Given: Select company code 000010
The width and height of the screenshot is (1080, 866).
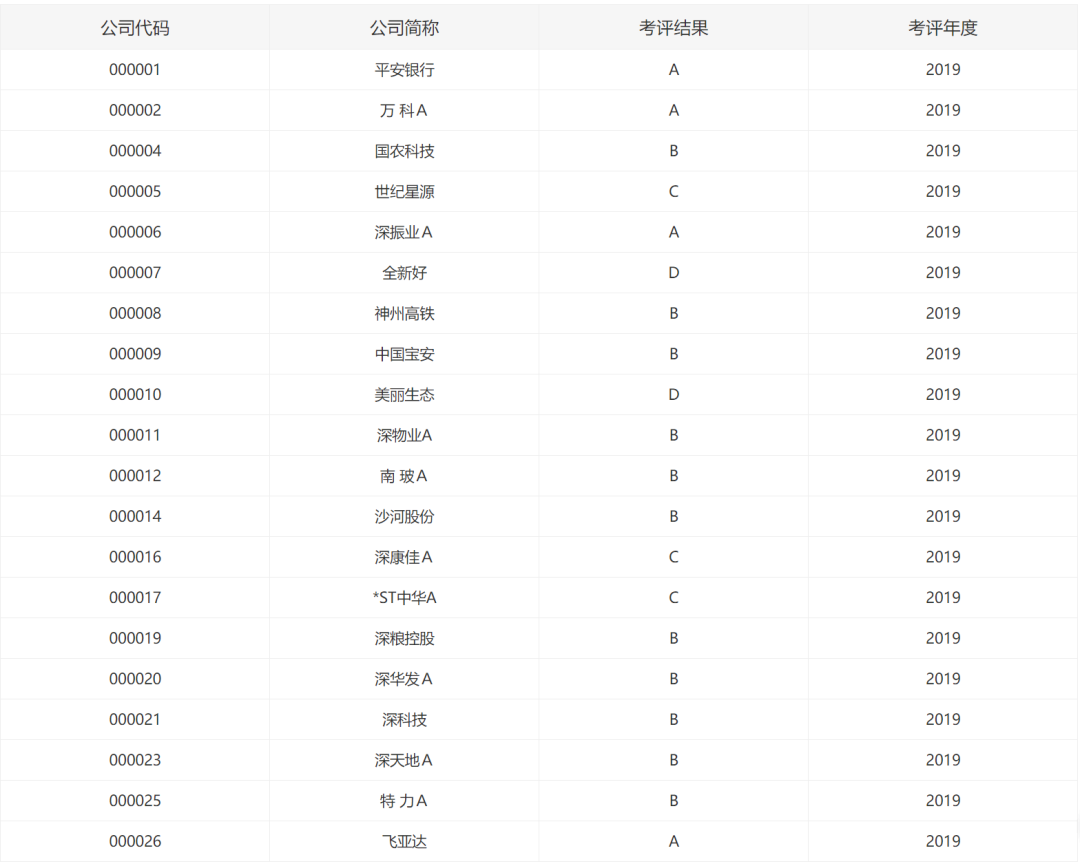Looking at the screenshot, I should [x=135, y=395].
